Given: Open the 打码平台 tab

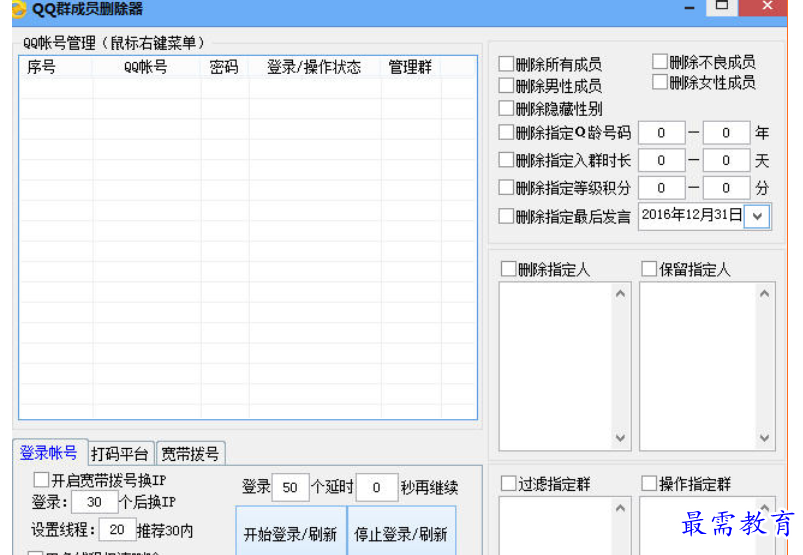Looking at the screenshot, I should pos(120,454).
